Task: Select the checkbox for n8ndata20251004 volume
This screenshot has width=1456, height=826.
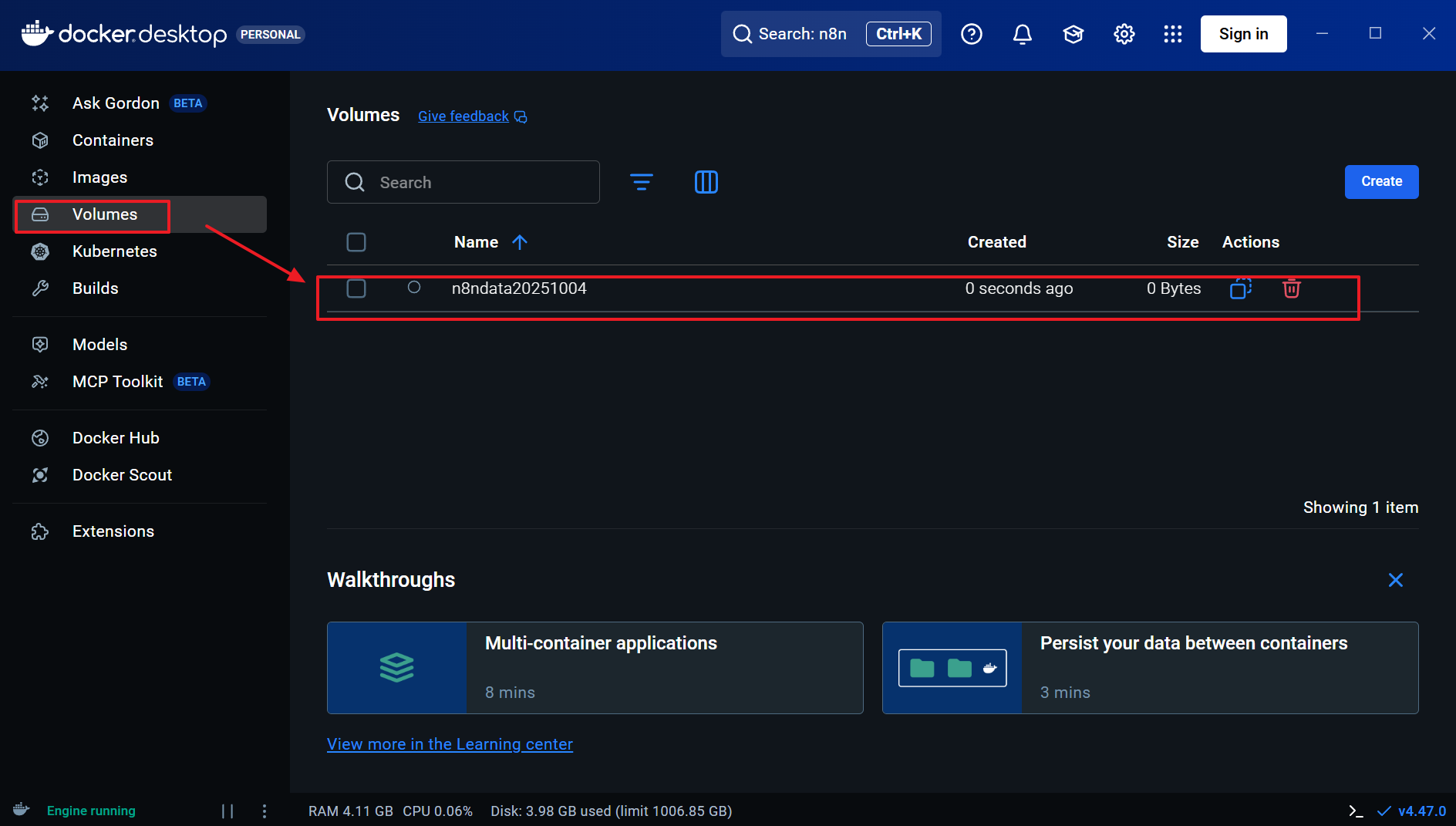Action: (x=356, y=288)
